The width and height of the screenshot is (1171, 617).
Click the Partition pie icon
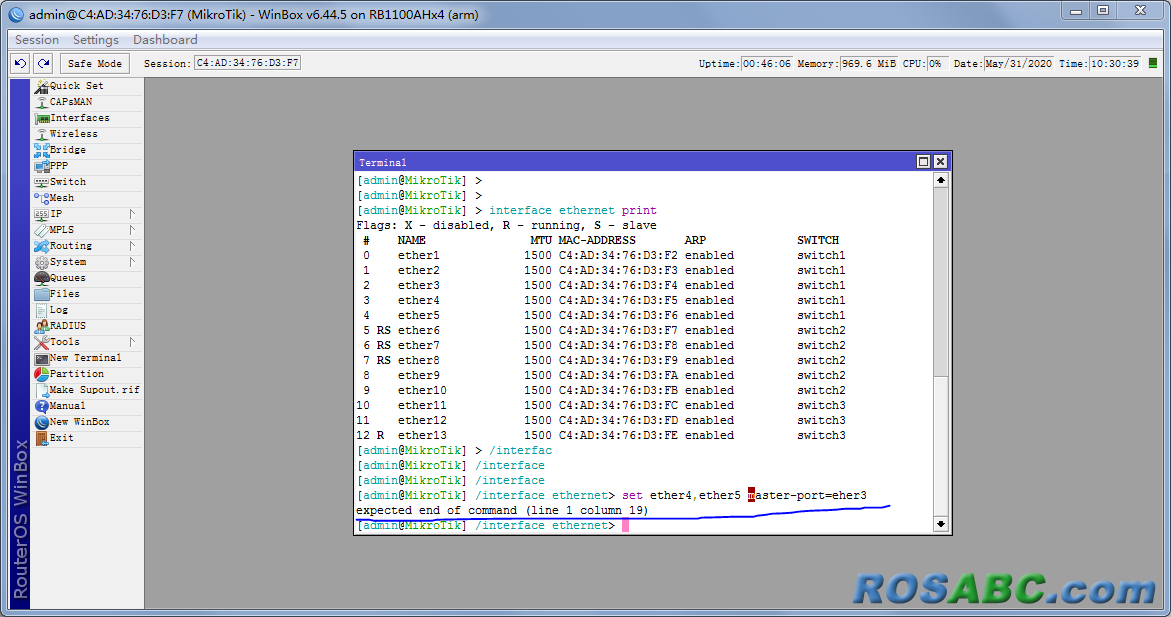pyautogui.click(x=41, y=374)
